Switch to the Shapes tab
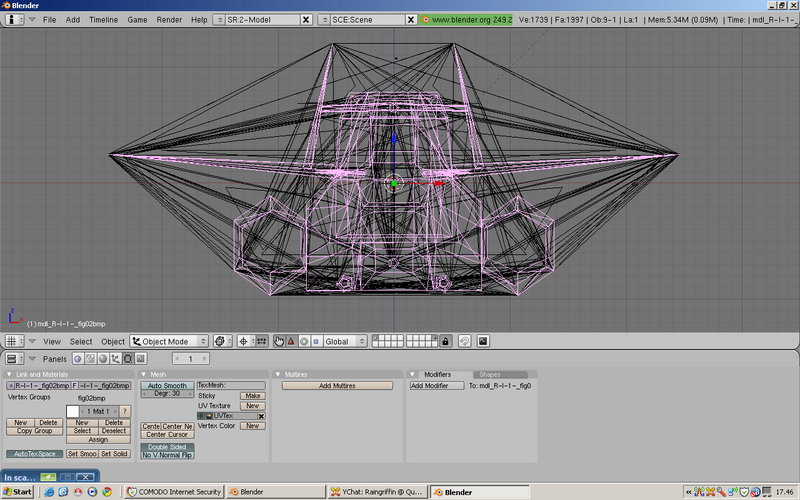 pos(489,374)
